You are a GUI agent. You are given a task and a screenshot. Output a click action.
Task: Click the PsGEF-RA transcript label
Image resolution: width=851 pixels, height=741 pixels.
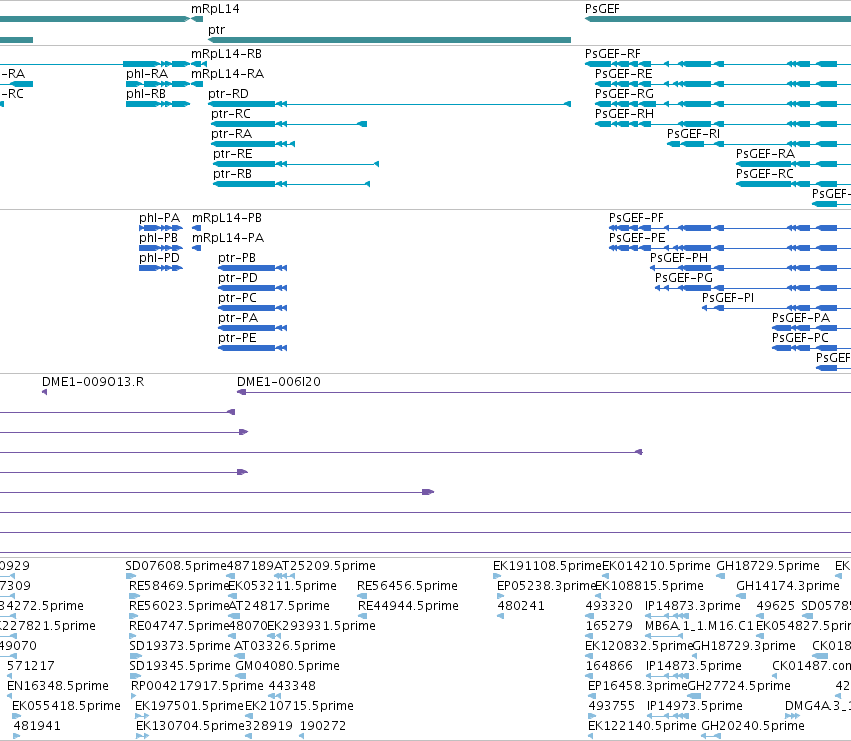tap(765, 154)
